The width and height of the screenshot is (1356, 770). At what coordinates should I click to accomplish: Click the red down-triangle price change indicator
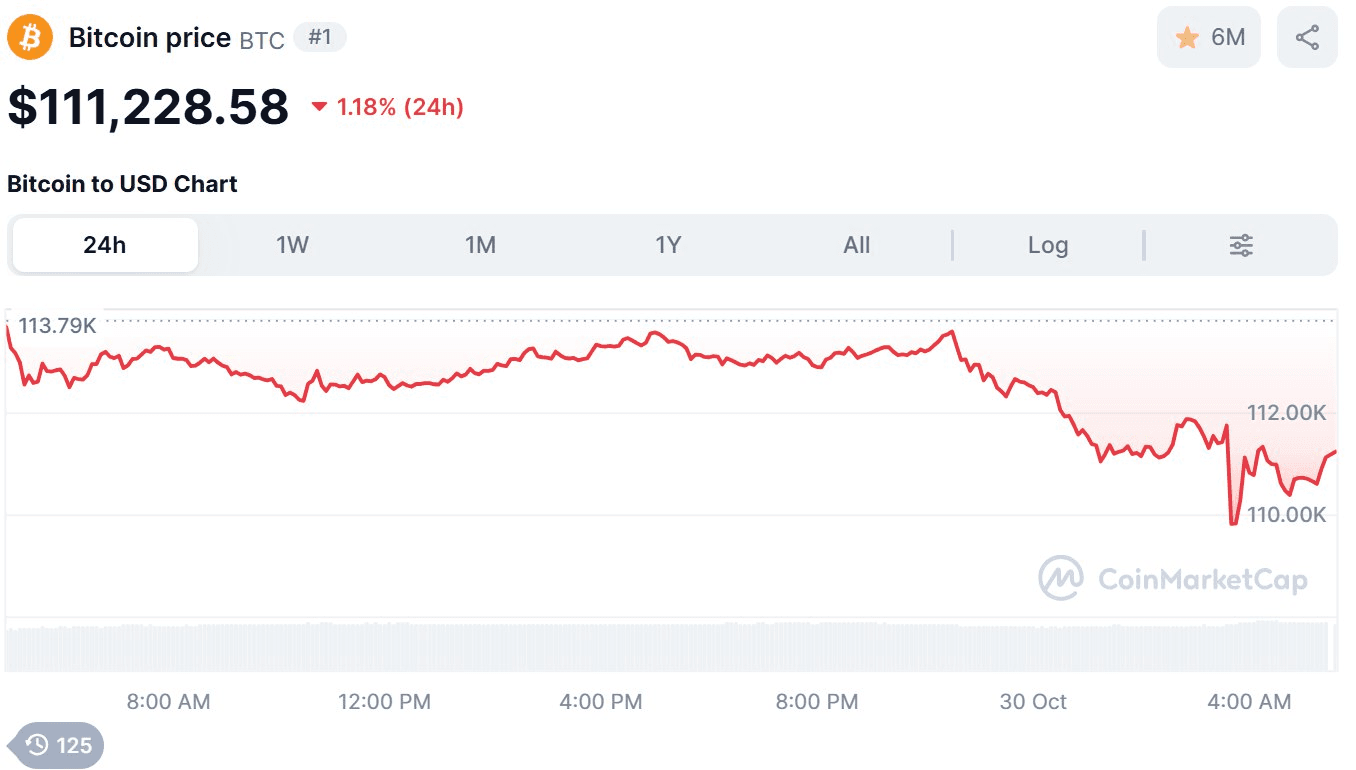coord(320,107)
